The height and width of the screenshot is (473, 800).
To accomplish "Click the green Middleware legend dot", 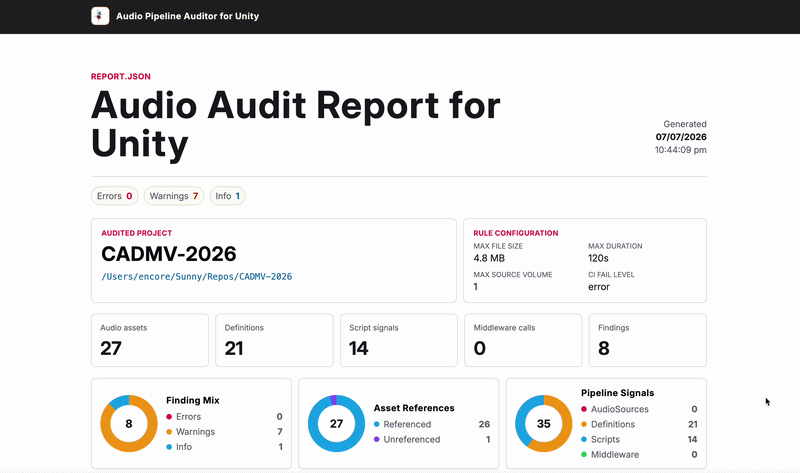I will click(x=584, y=455).
